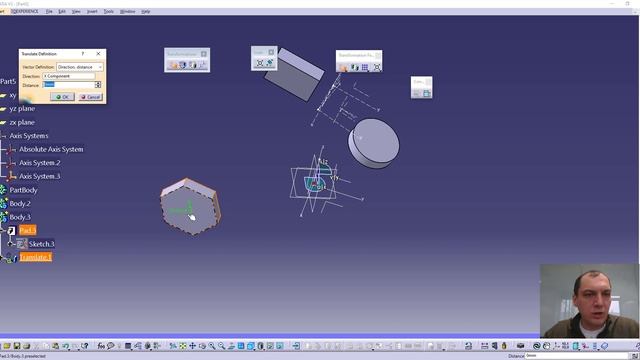Viewport: 640px width, 360px height.
Task: Click the What's This help cursor icon
Action: pos(84,346)
